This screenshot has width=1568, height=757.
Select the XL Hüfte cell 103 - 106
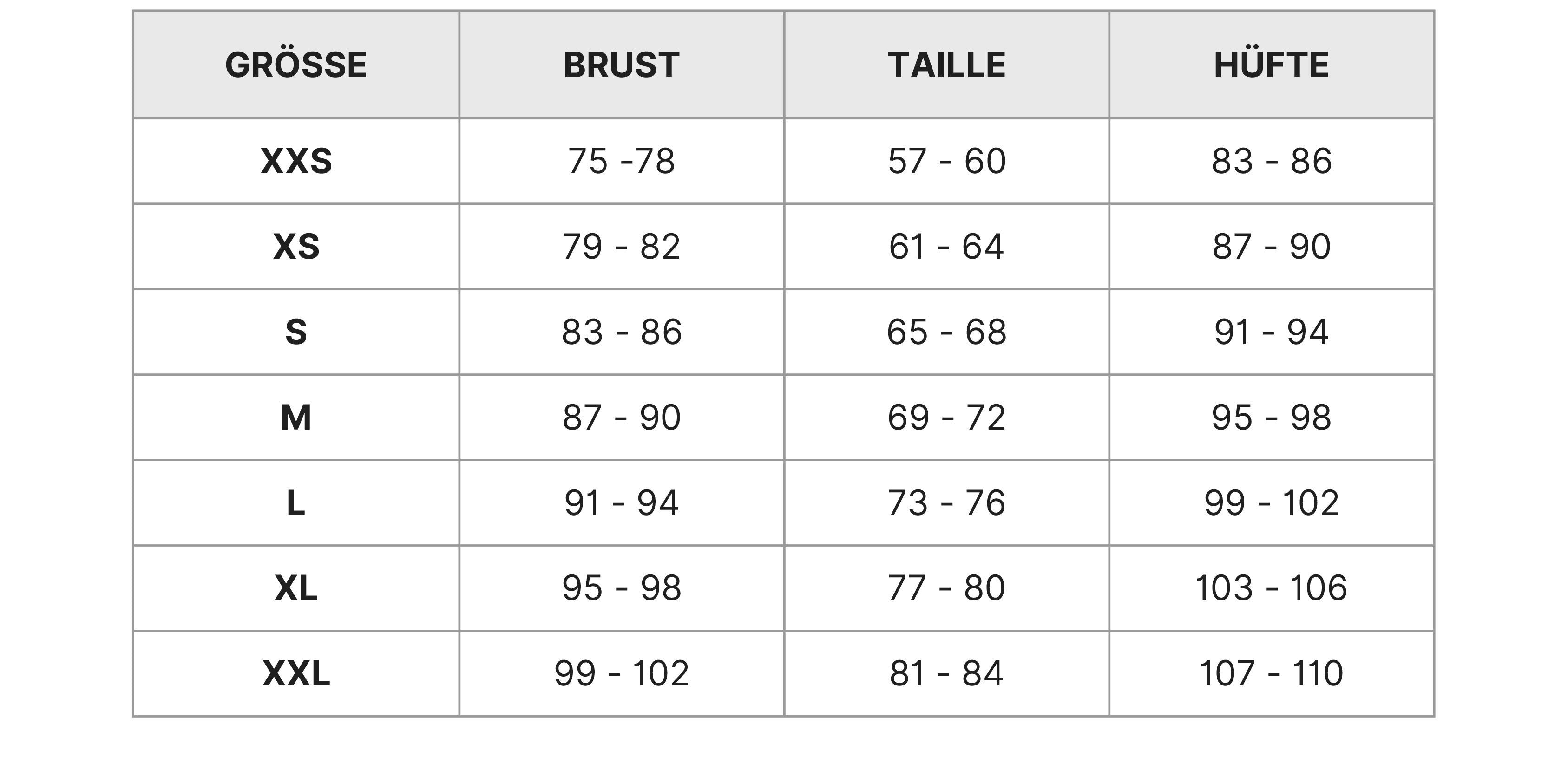pyautogui.click(x=1272, y=588)
